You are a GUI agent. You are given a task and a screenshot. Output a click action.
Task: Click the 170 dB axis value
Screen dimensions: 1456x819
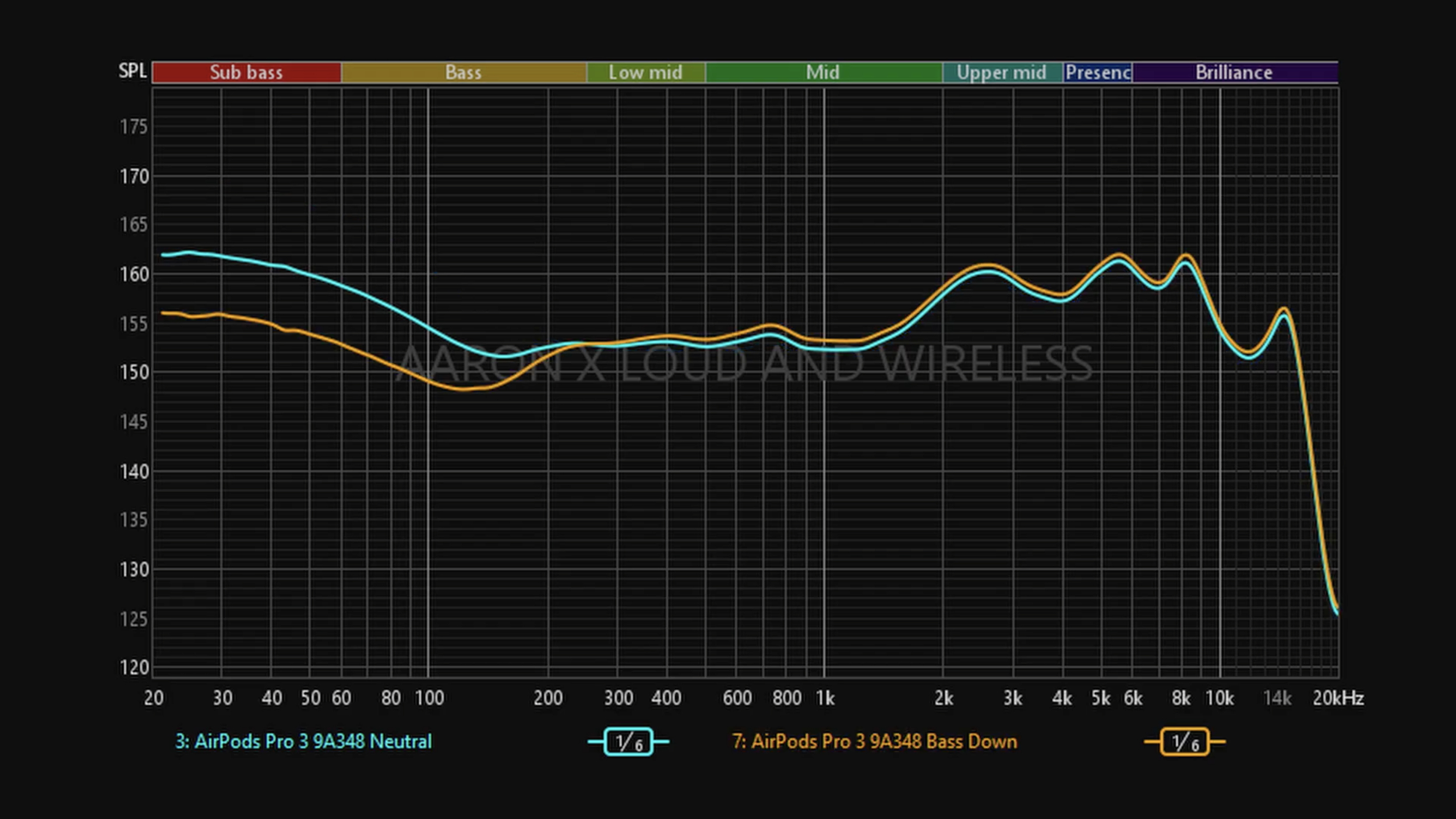[134, 176]
